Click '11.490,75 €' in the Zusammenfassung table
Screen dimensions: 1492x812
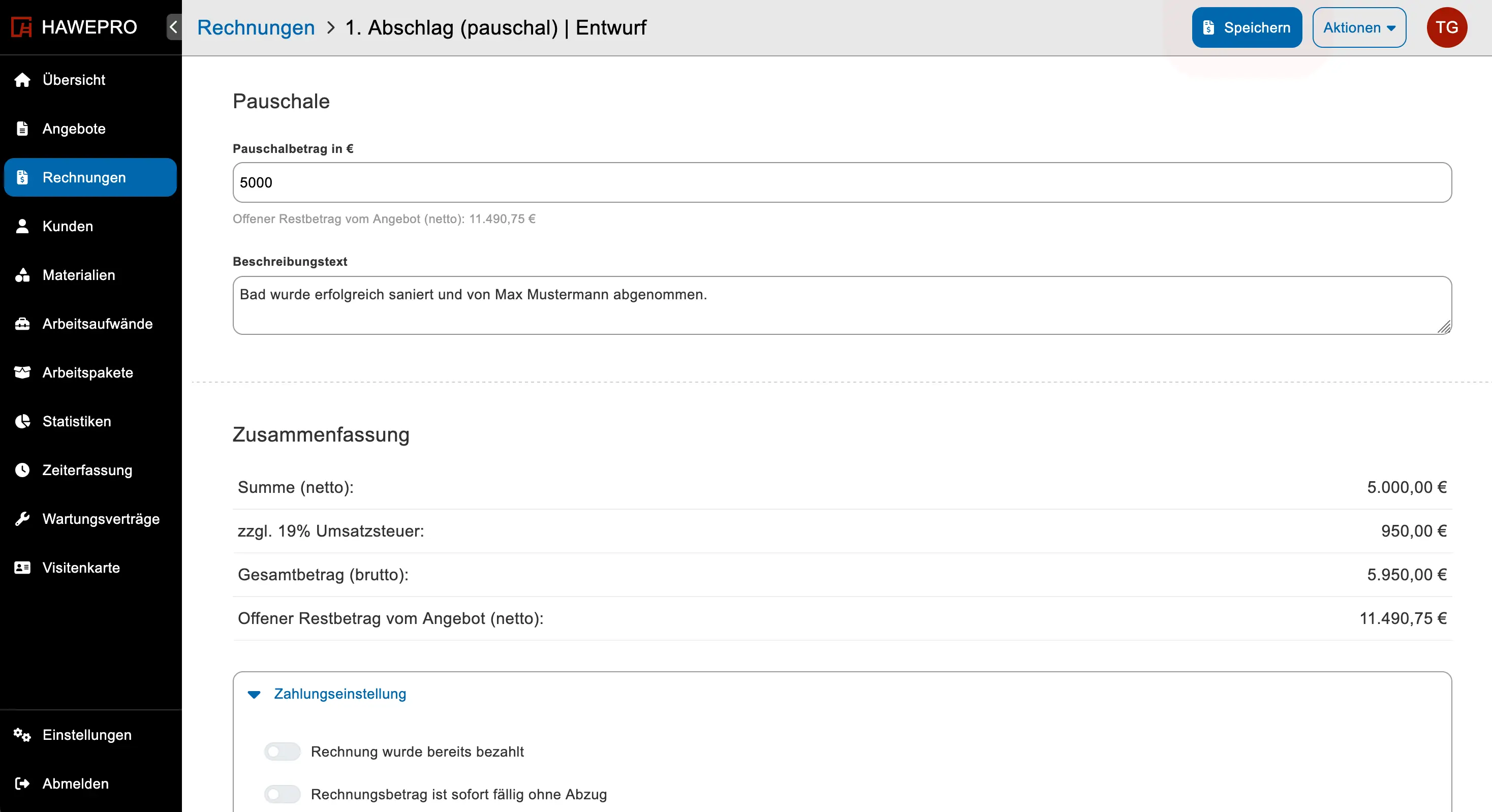[x=1403, y=618]
